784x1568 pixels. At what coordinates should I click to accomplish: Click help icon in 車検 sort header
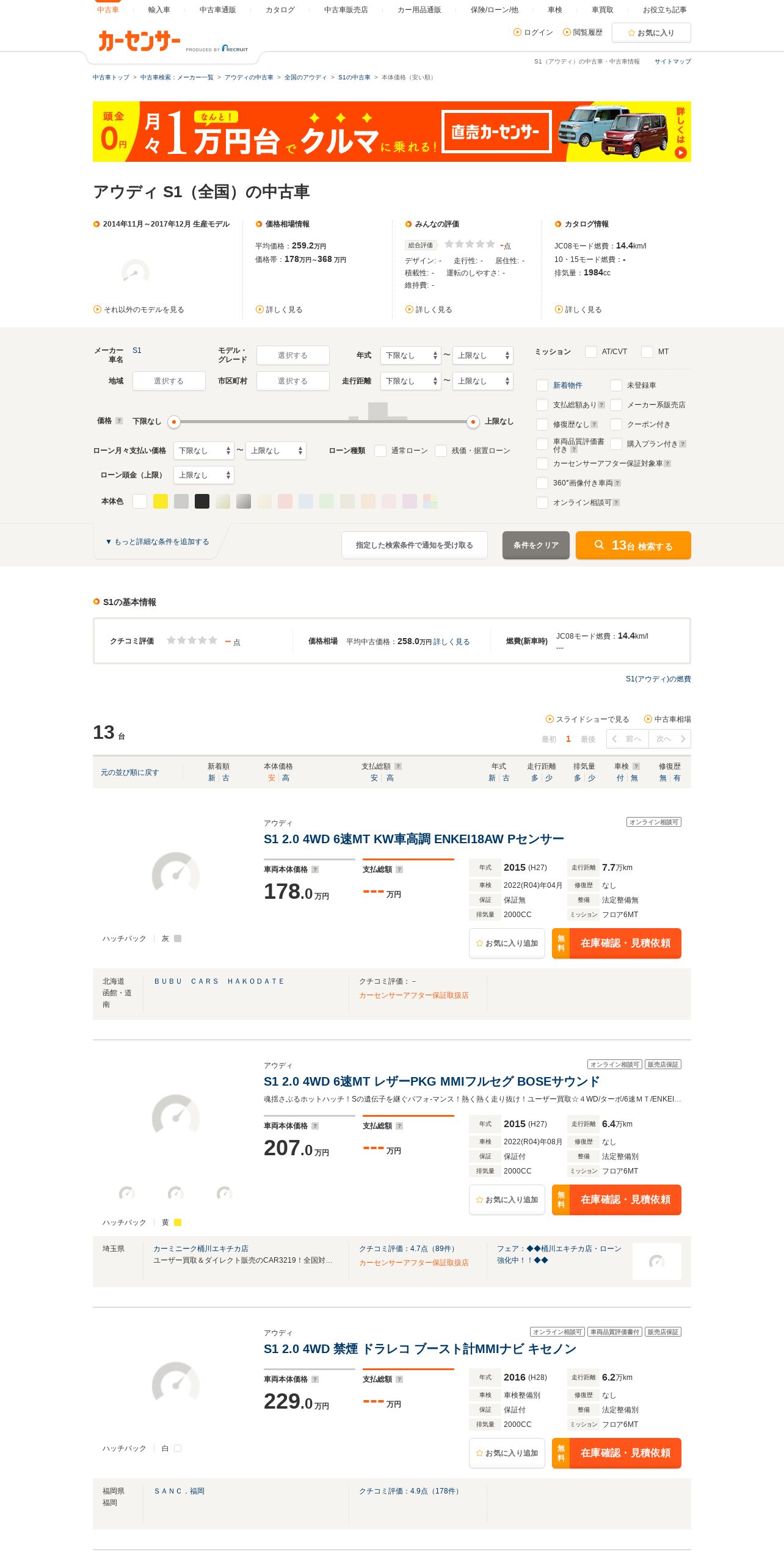pos(636,766)
